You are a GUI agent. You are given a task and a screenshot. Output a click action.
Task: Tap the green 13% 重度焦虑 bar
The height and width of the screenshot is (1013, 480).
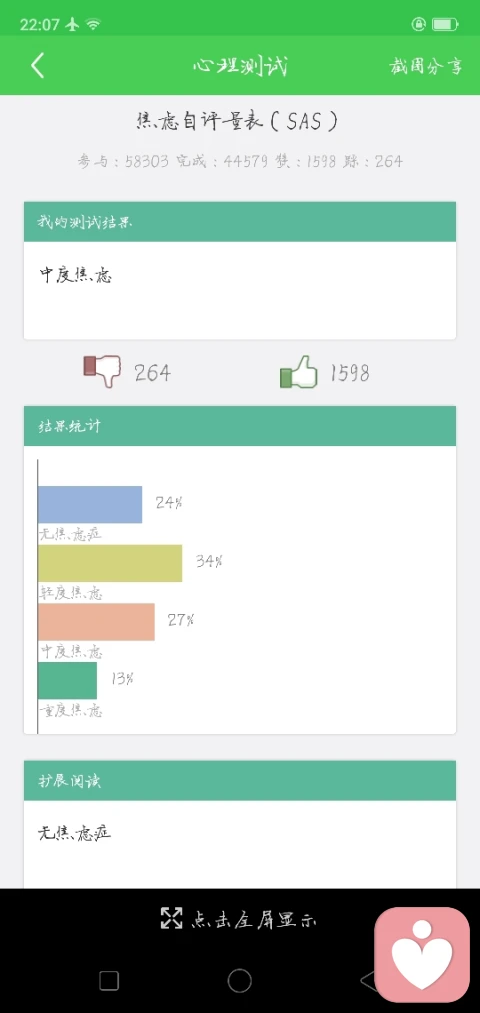[x=67, y=680]
